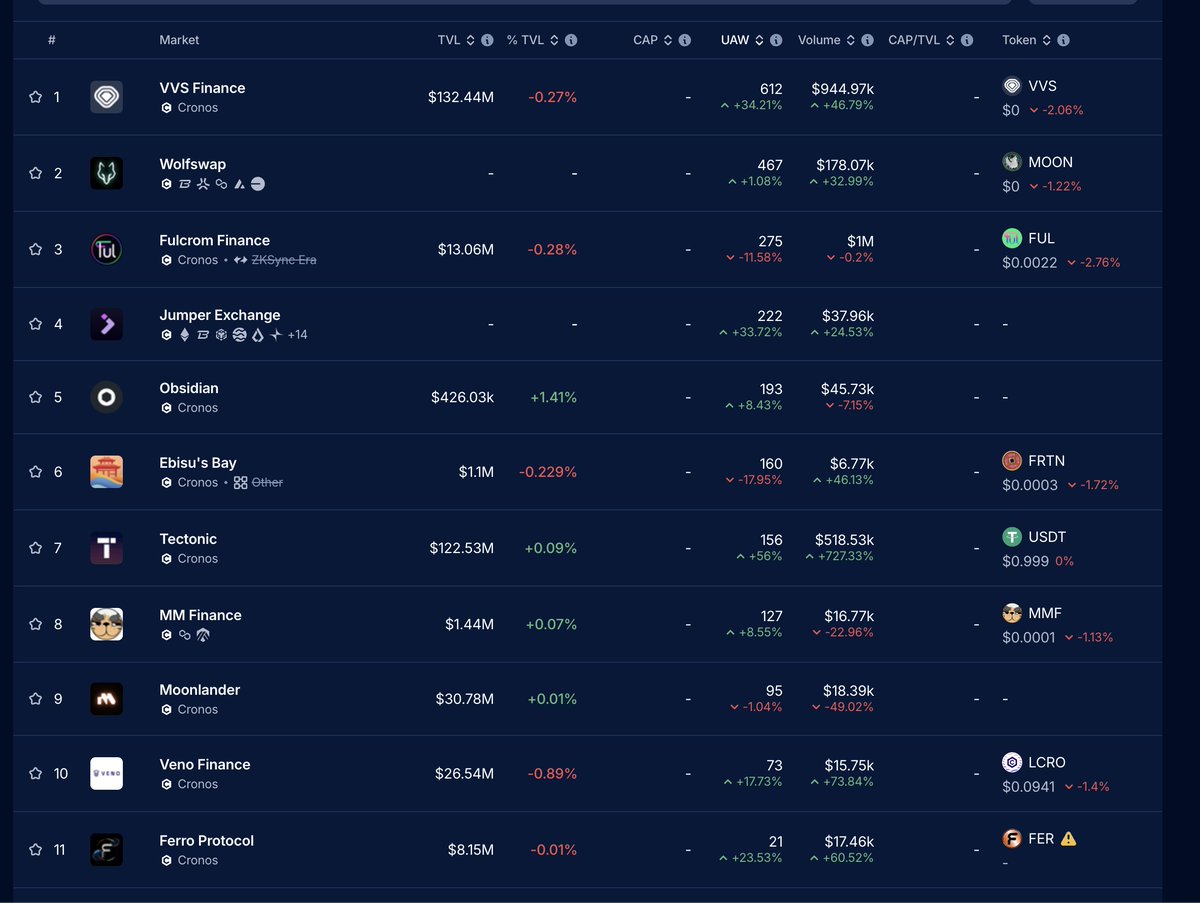Image resolution: width=1200 pixels, height=903 pixels.
Task: Toggle the star next to Ebisu's Bay
Action: 36,472
